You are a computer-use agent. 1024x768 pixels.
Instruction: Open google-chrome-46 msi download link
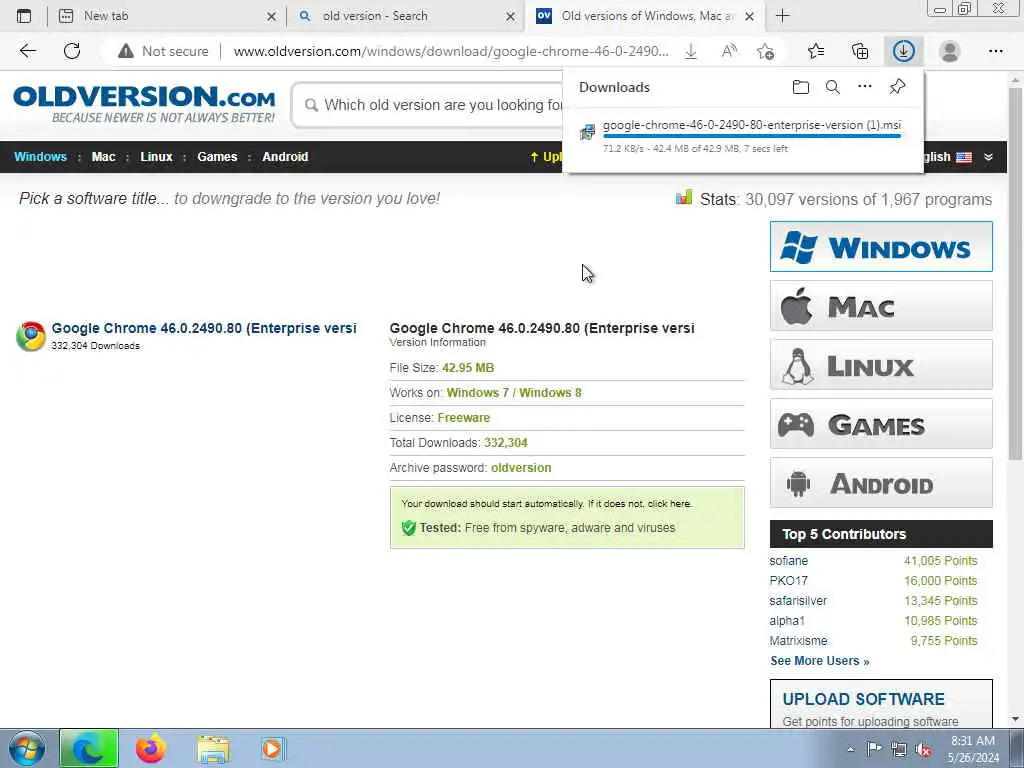tap(752, 125)
